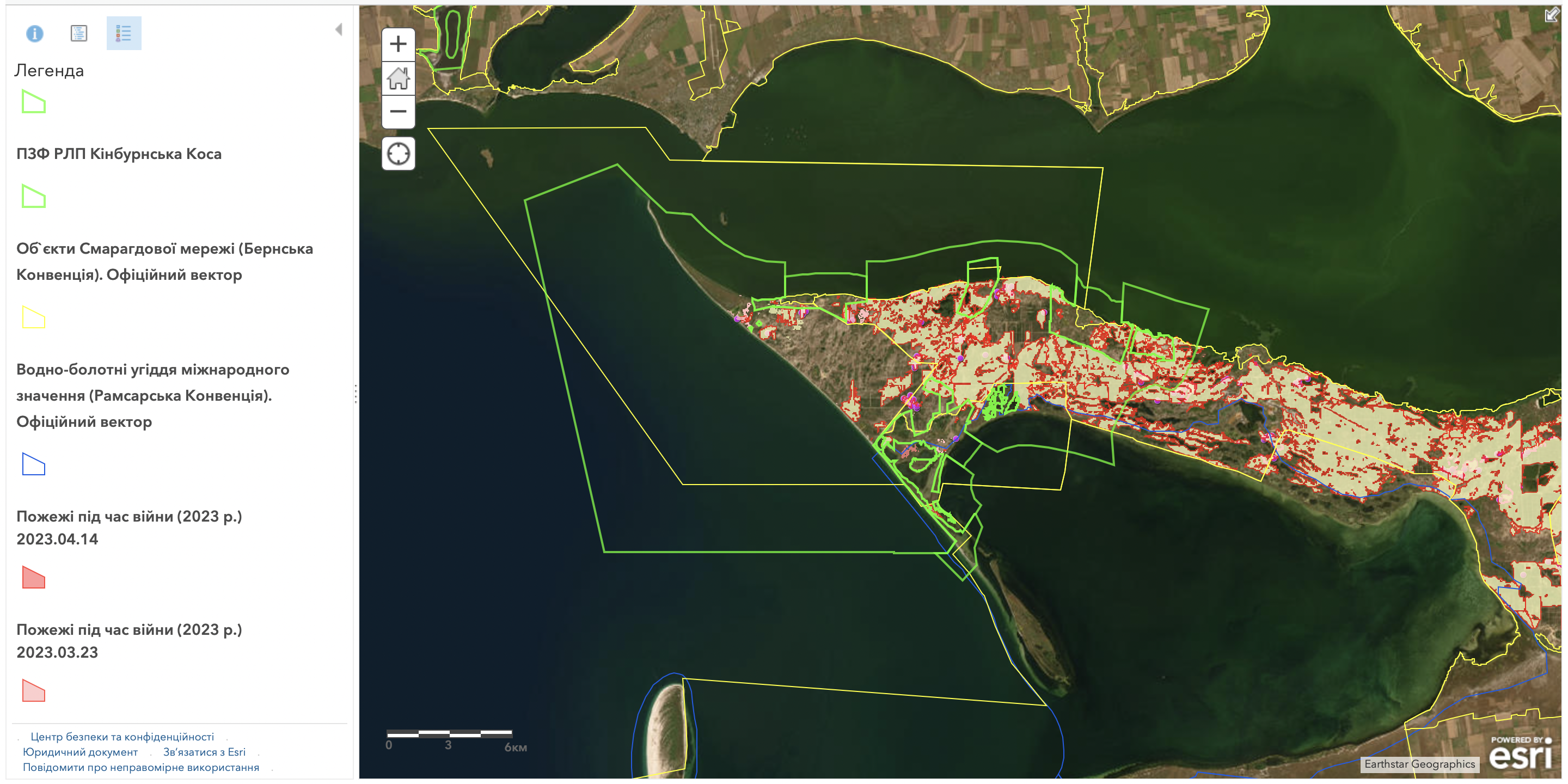Click the panel resize drag handle

point(356,394)
